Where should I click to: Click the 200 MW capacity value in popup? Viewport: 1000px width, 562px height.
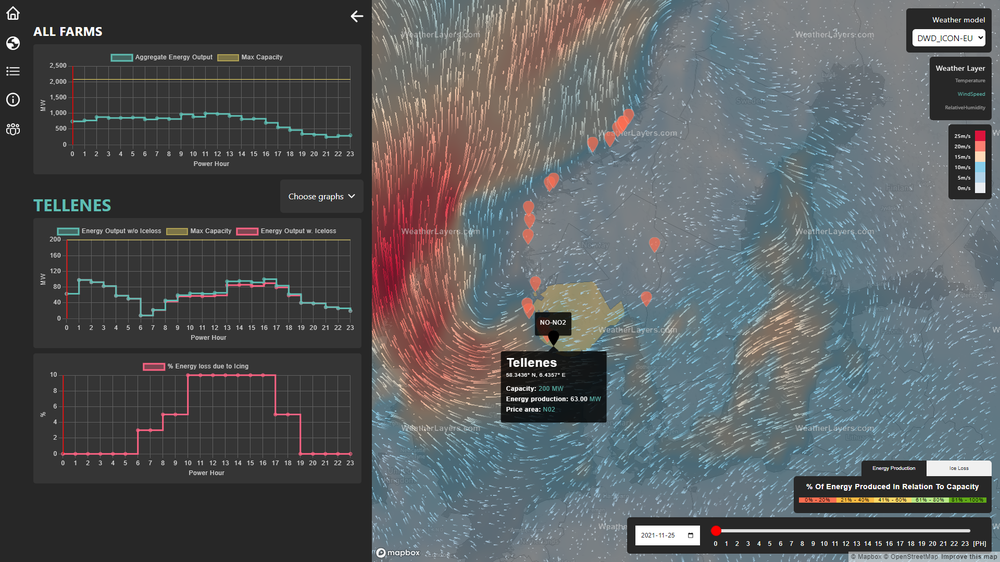point(551,388)
